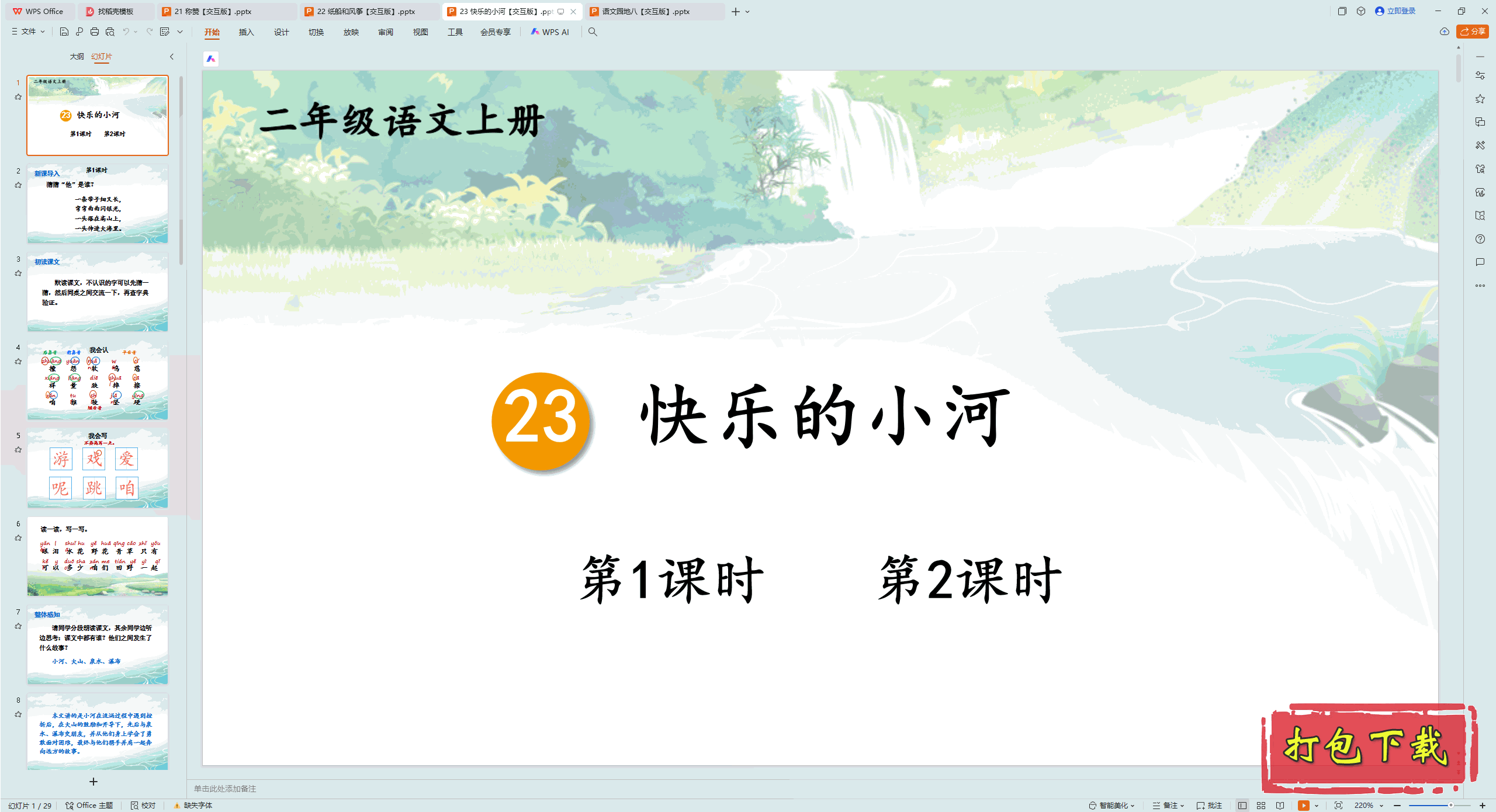Open print preview from the quick toolbar
Viewport: 1496px width, 812px height.
[x=110, y=32]
